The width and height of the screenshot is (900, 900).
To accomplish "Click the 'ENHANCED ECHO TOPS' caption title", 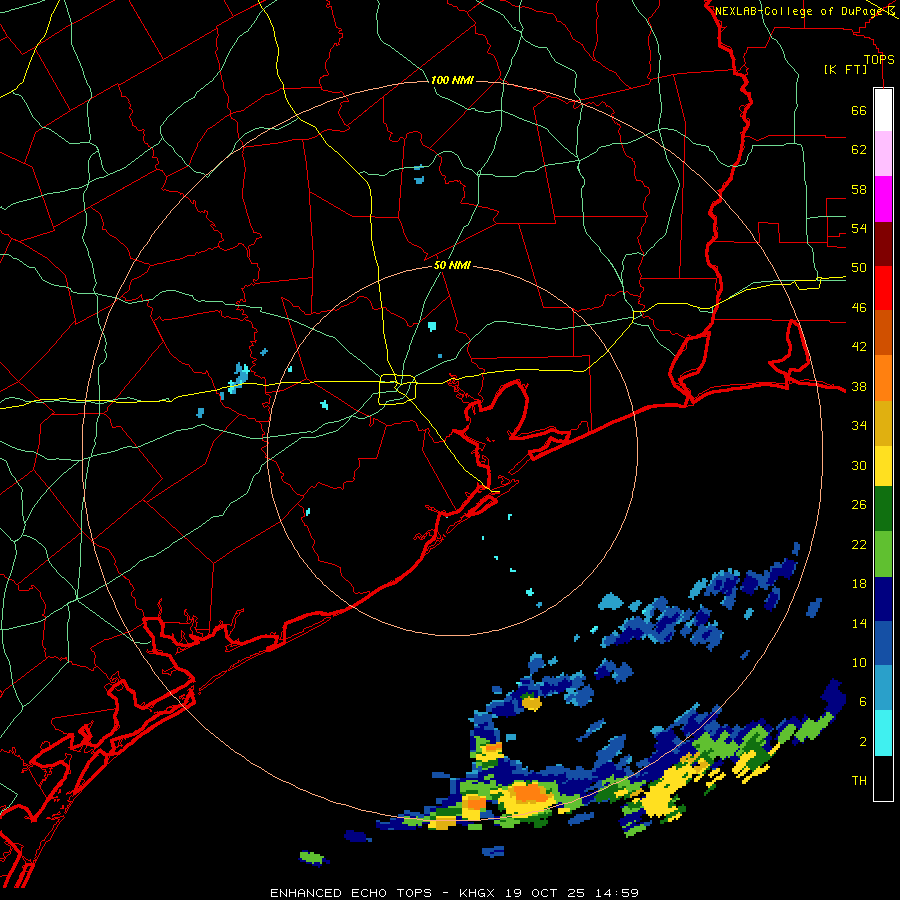I will [x=351, y=893].
